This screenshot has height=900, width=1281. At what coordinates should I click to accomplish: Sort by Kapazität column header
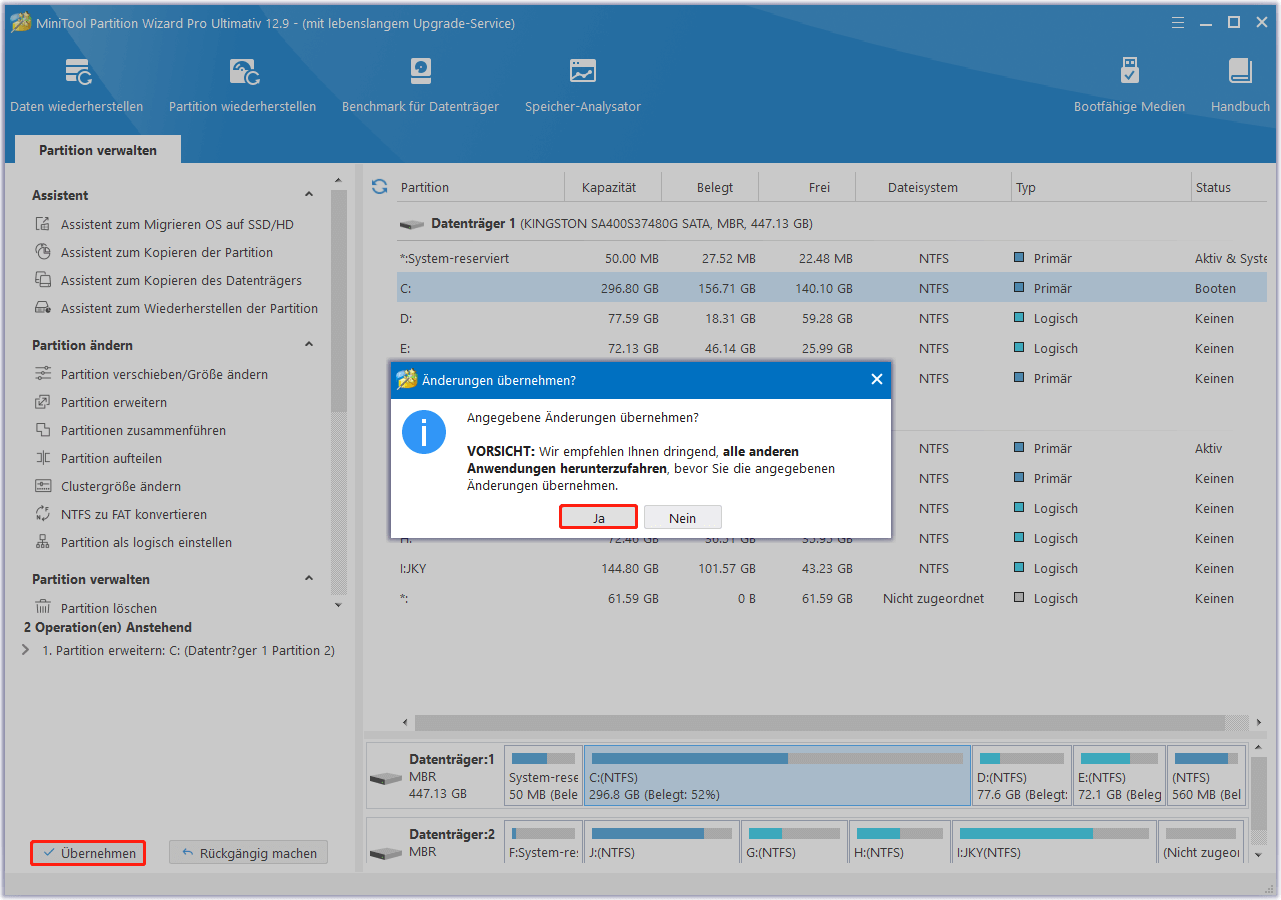coord(609,187)
